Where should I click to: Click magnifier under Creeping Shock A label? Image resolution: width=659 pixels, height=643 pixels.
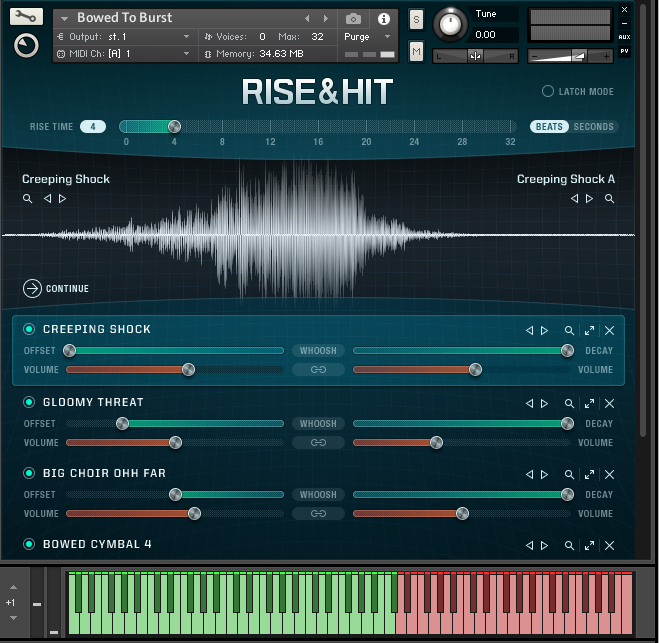pyautogui.click(x=609, y=198)
